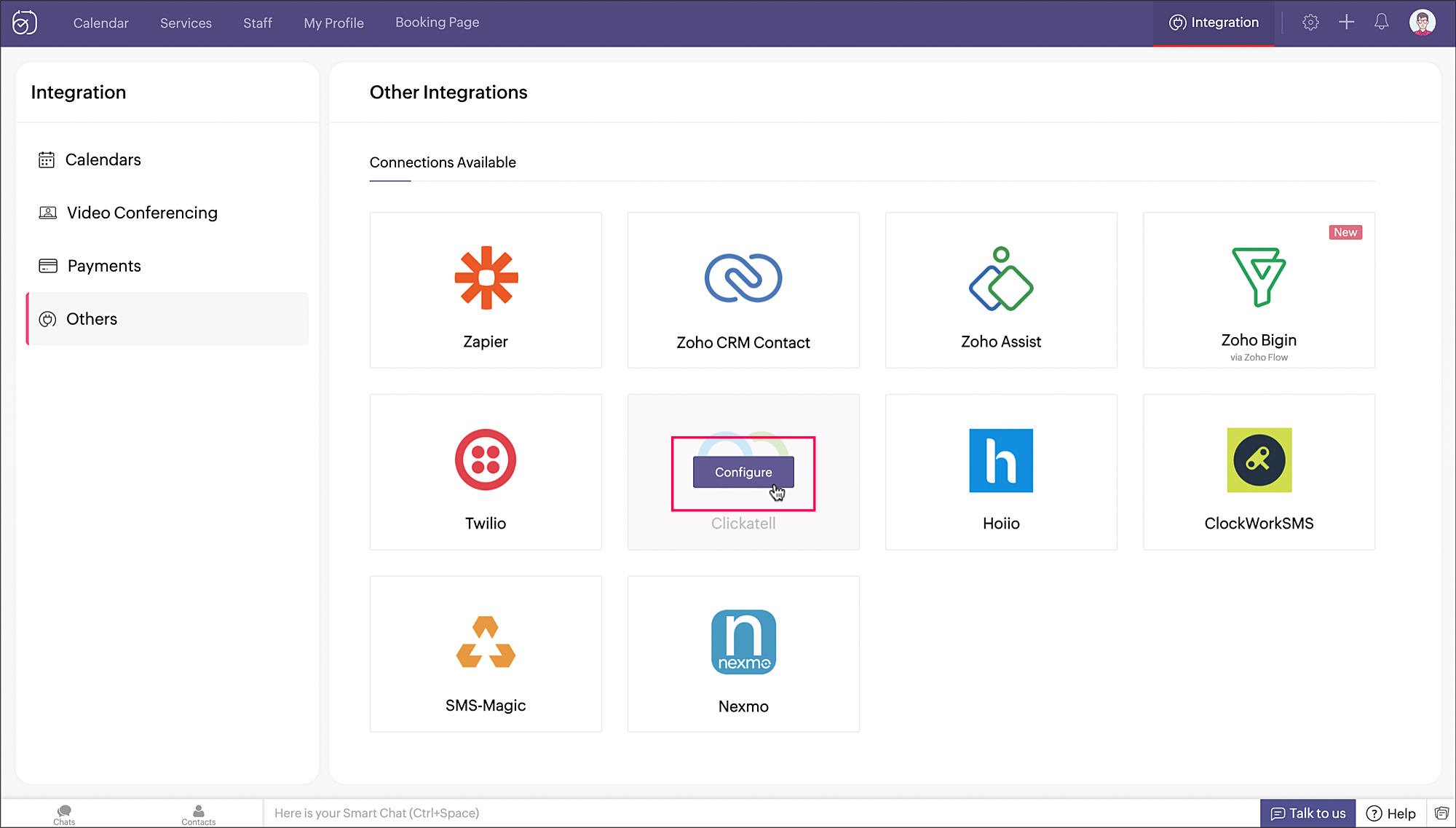Viewport: 1456px width, 828px height.
Task: Click the Zapier label
Action: tap(486, 342)
